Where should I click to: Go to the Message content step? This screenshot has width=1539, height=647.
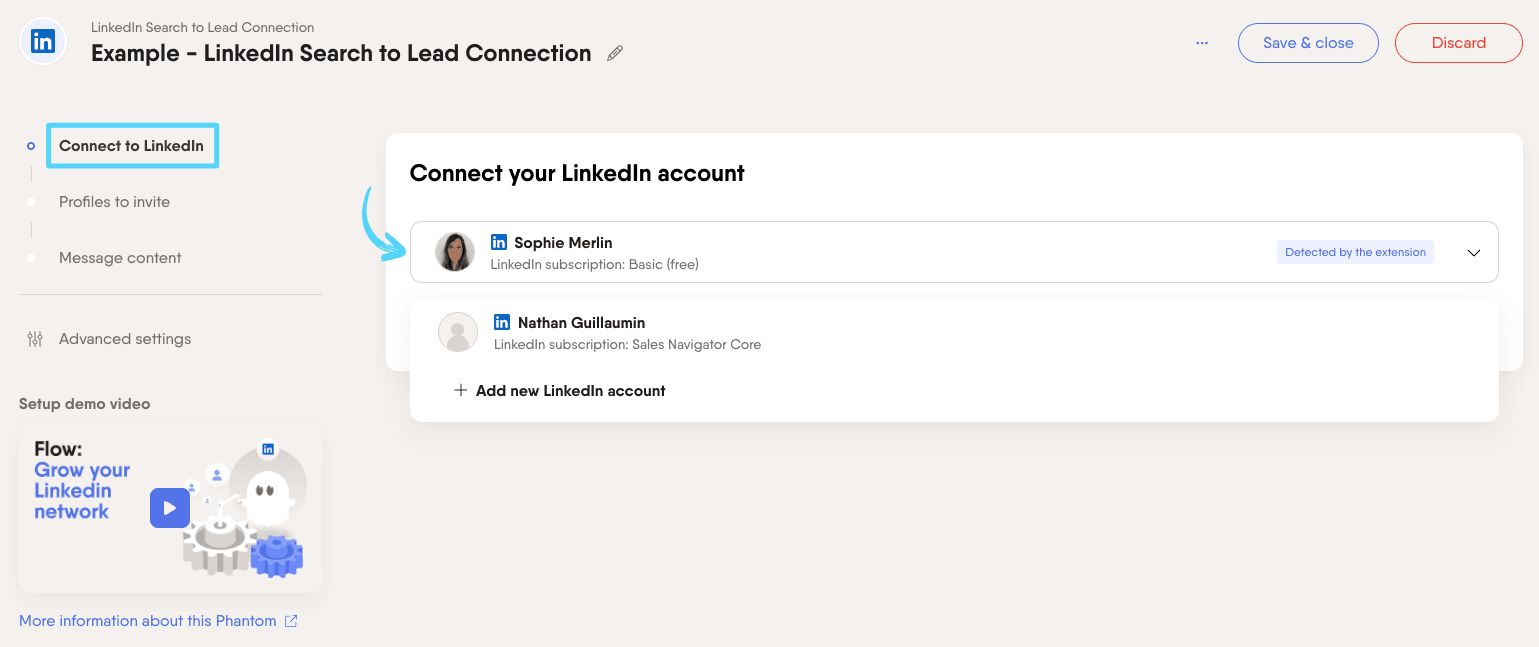[x=120, y=258]
